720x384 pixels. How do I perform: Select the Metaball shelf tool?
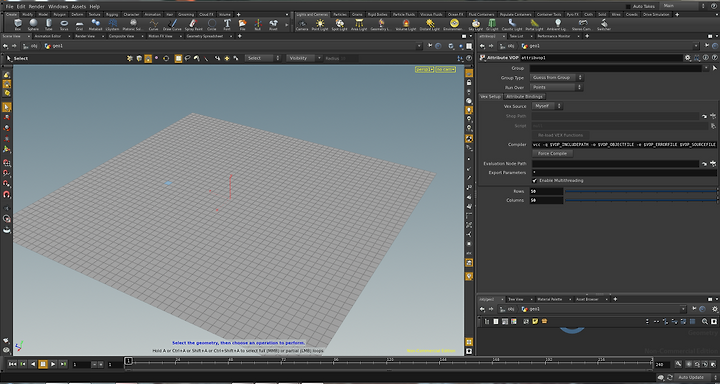click(x=96, y=24)
